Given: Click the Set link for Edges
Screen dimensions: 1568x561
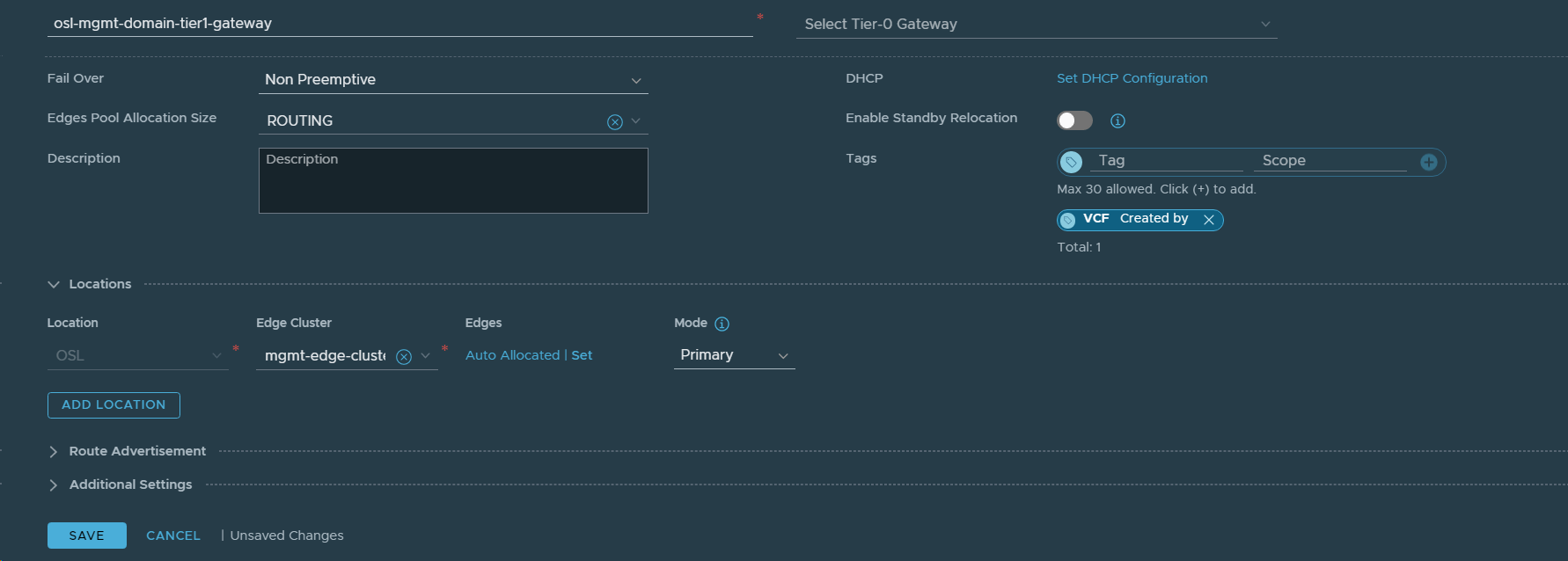Looking at the screenshot, I should click(582, 355).
